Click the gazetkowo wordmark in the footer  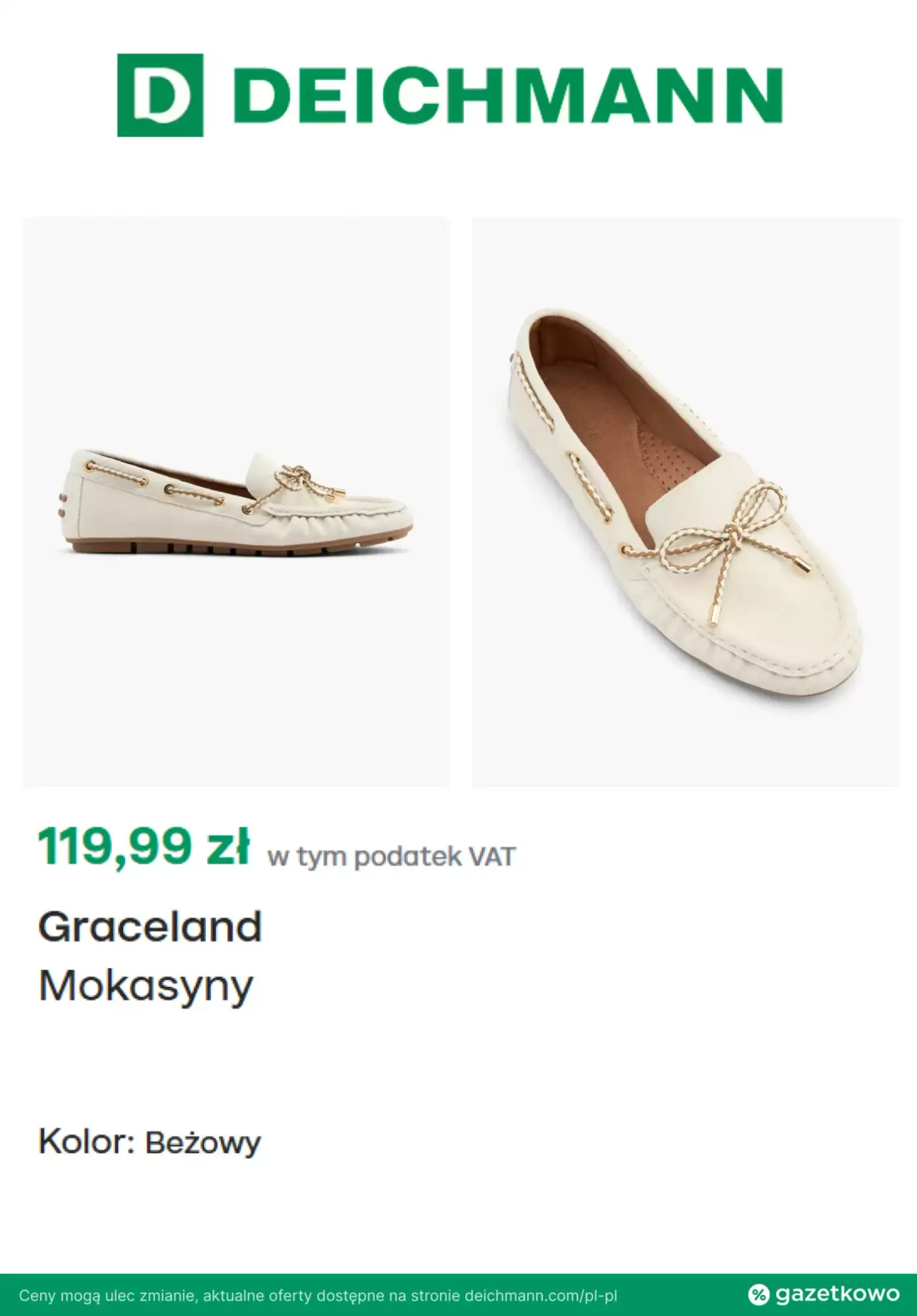pos(837,1294)
